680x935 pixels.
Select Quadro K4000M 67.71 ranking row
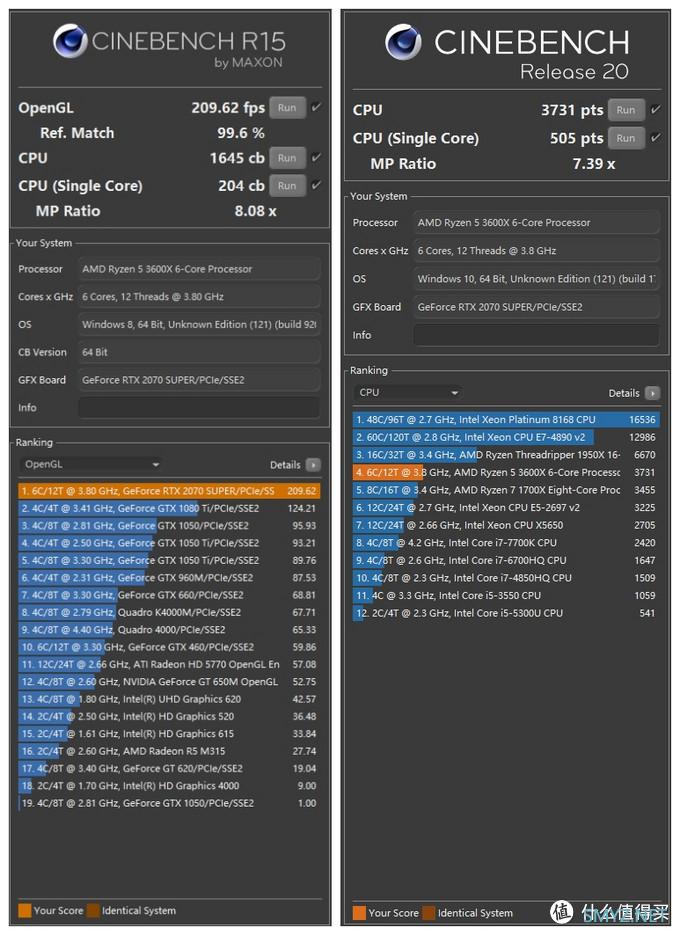click(x=169, y=612)
